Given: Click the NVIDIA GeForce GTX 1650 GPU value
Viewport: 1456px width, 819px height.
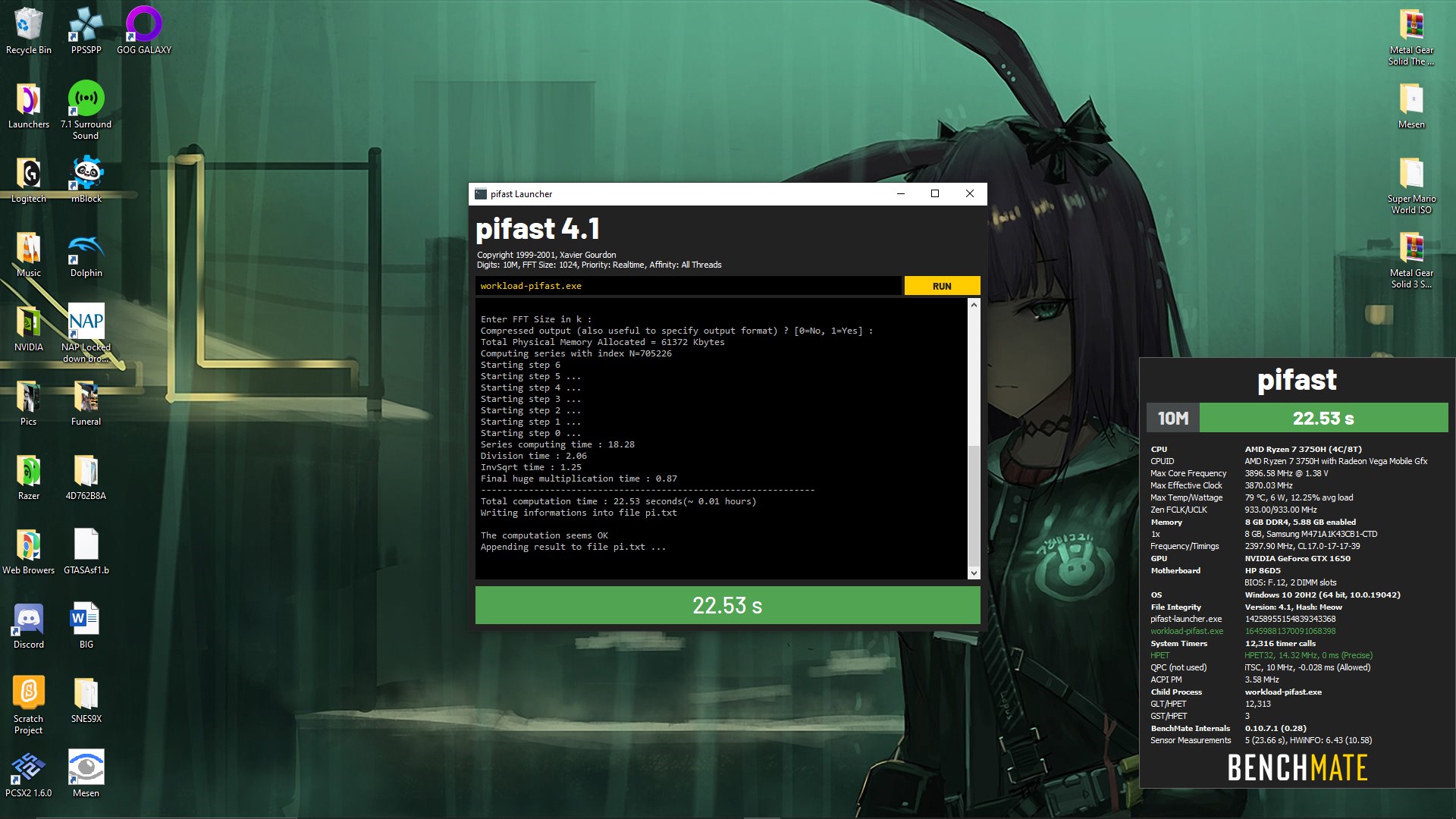Looking at the screenshot, I should [x=1297, y=558].
